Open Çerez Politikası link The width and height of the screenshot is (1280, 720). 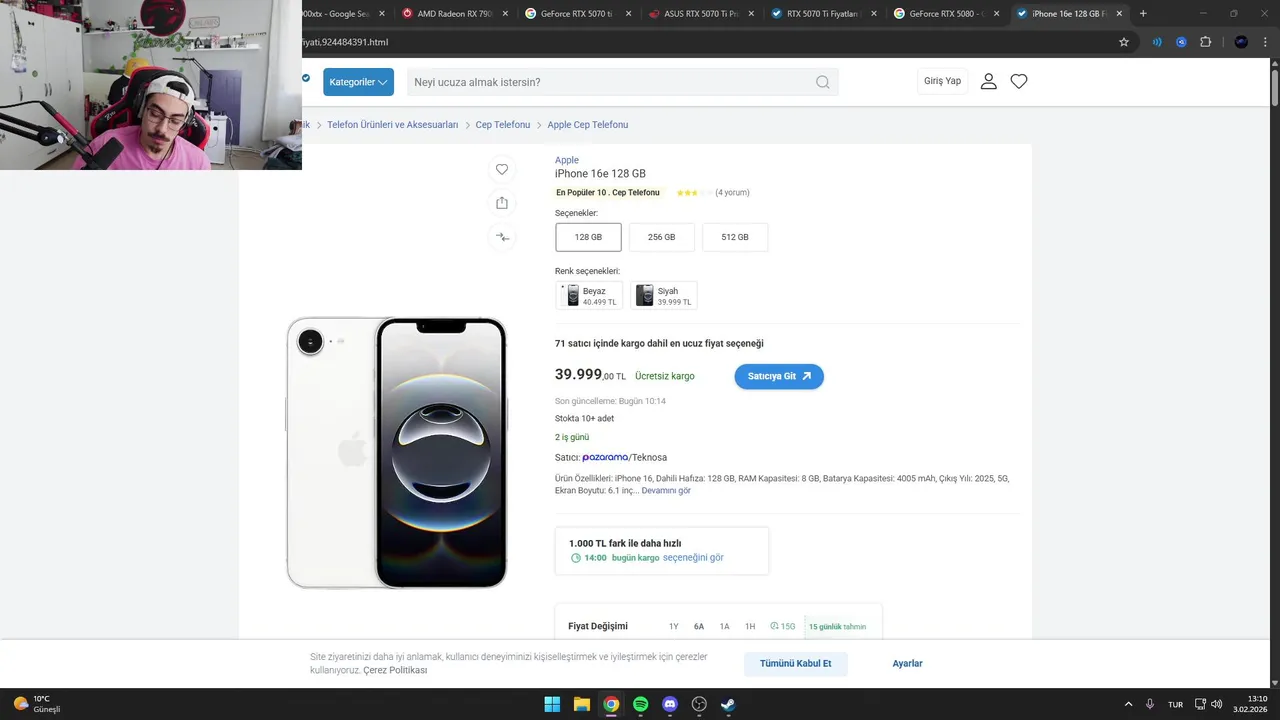click(x=395, y=670)
